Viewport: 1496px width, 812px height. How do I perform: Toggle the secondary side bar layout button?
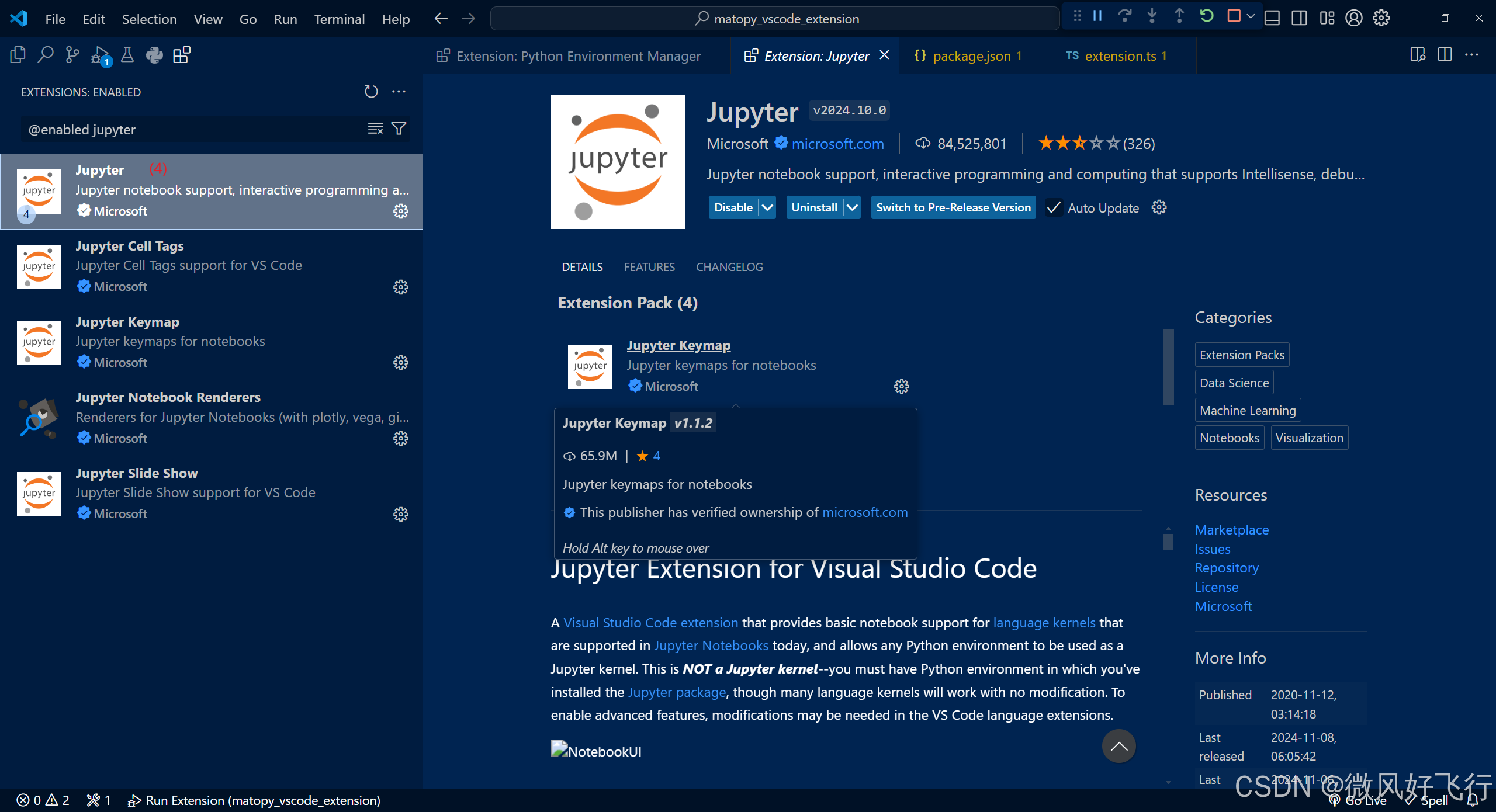coord(1299,18)
